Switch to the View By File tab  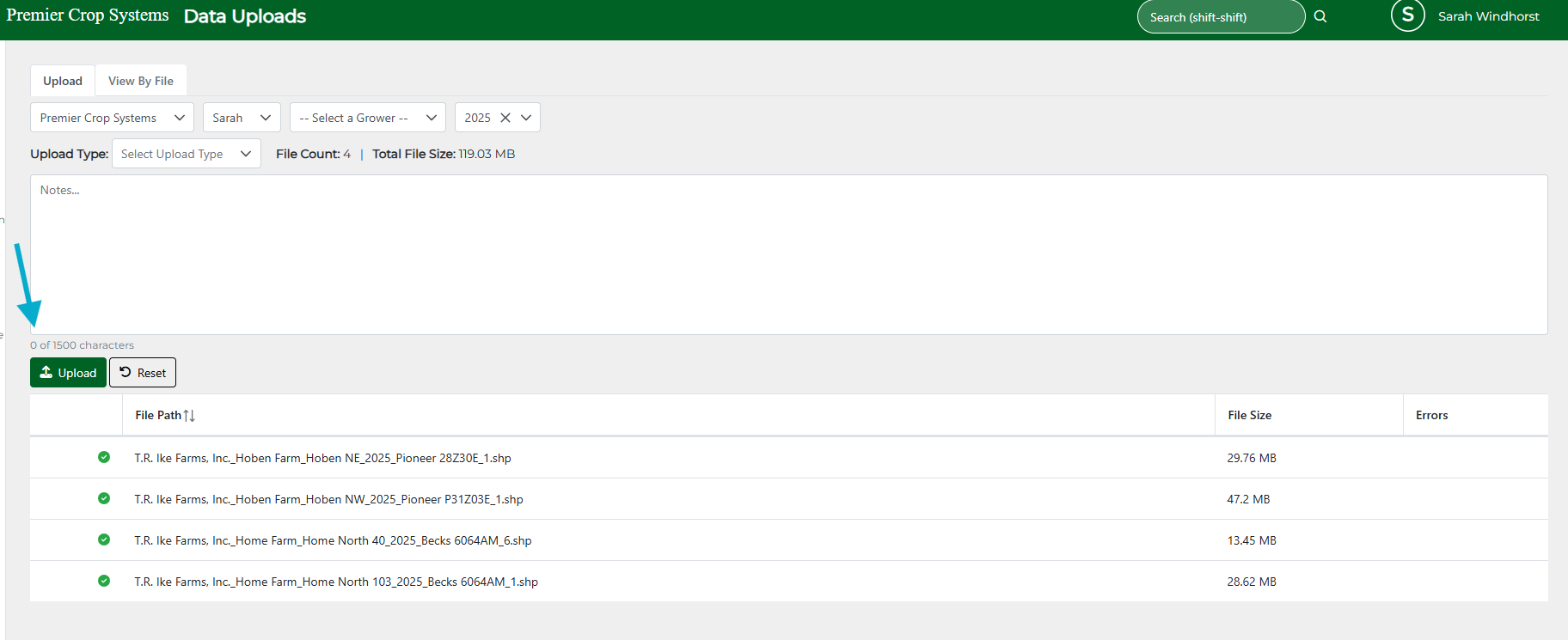(x=141, y=81)
